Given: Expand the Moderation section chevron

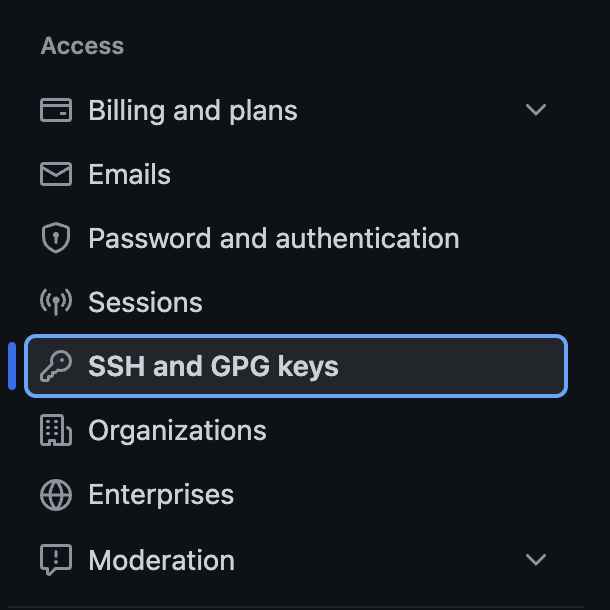Looking at the screenshot, I should pos(536,560).
